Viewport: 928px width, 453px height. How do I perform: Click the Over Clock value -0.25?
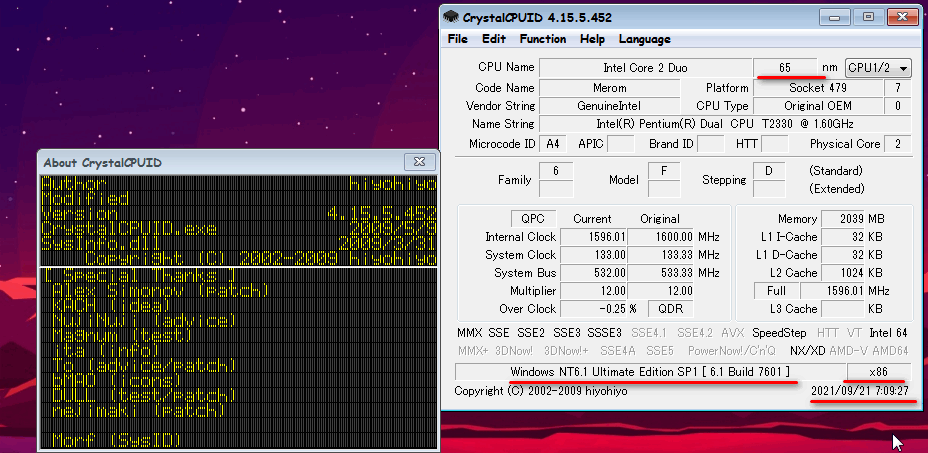click(593, 309)
